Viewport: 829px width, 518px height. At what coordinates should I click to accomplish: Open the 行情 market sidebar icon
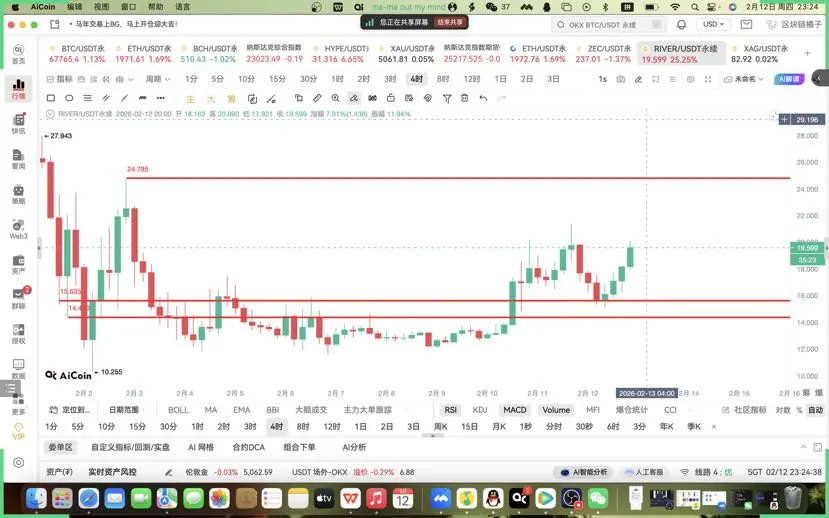coord(19,88)
